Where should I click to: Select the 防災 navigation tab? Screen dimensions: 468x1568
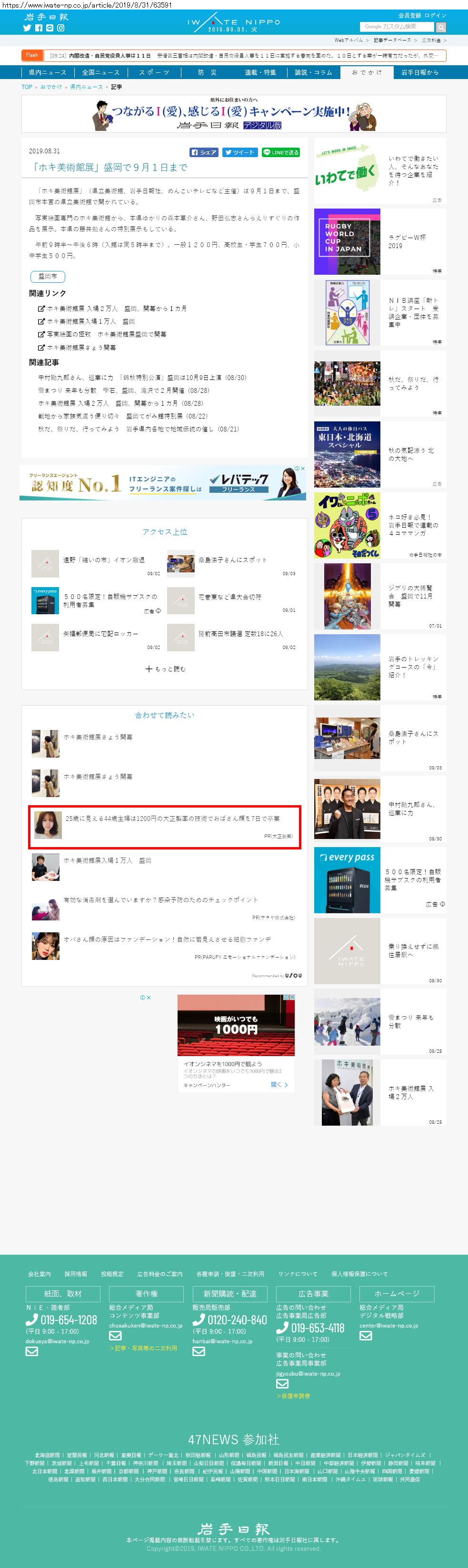tap(207, 72)
